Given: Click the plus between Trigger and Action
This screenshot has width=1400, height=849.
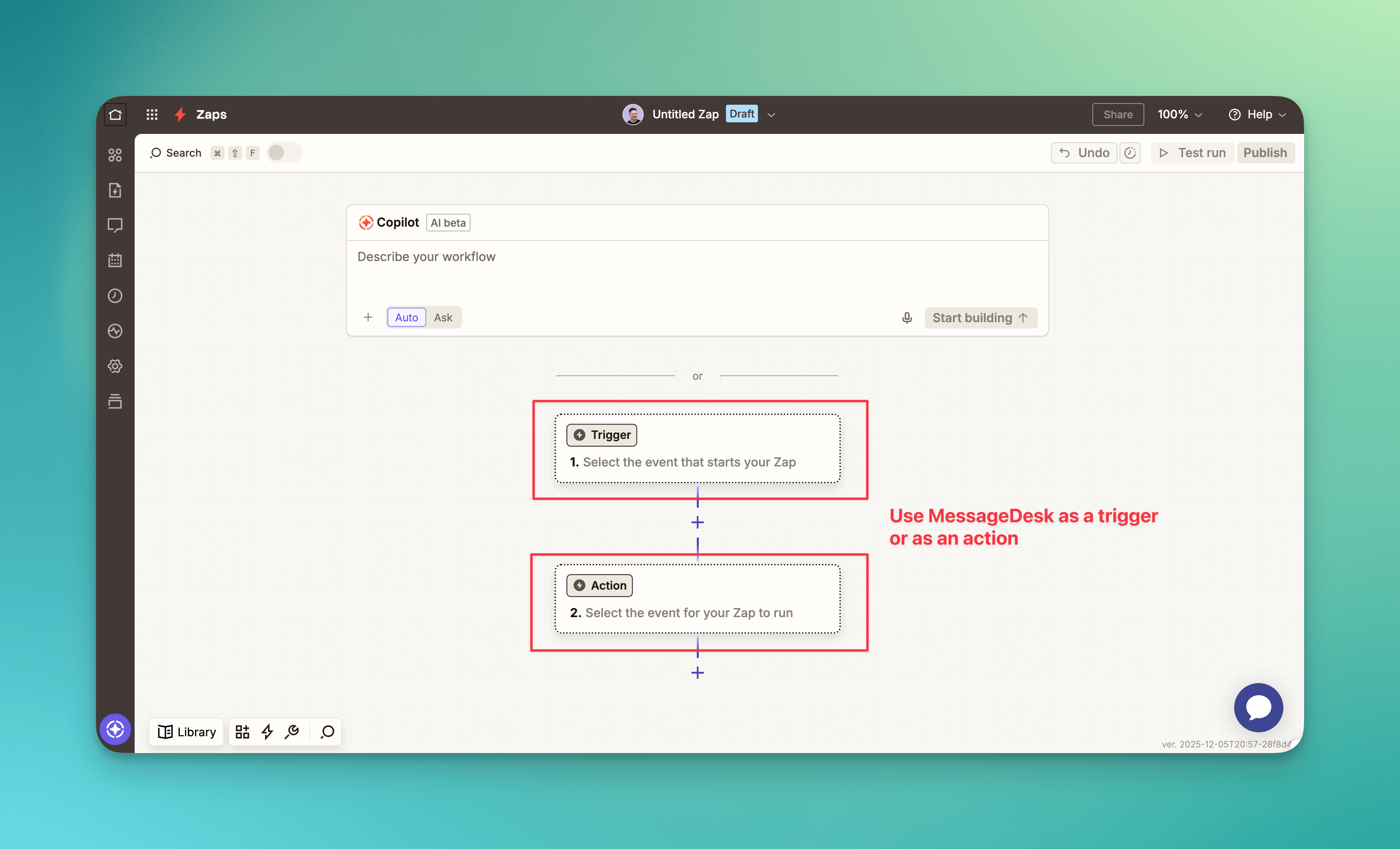Looking at the screenshot, I should (x=698, y=522).
